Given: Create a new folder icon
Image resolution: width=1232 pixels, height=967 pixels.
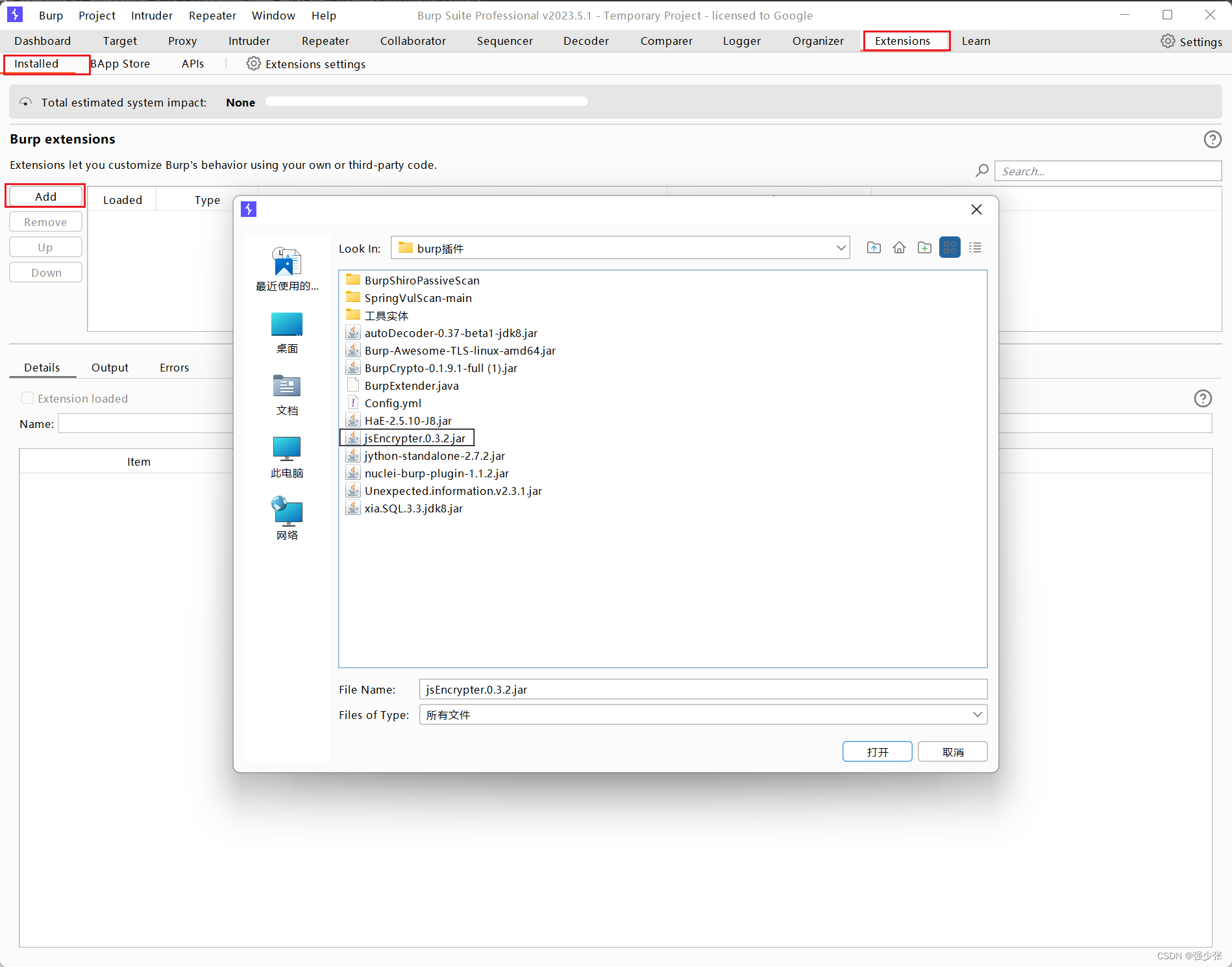Looking at the screenshot, I should (x=924, y=247).
